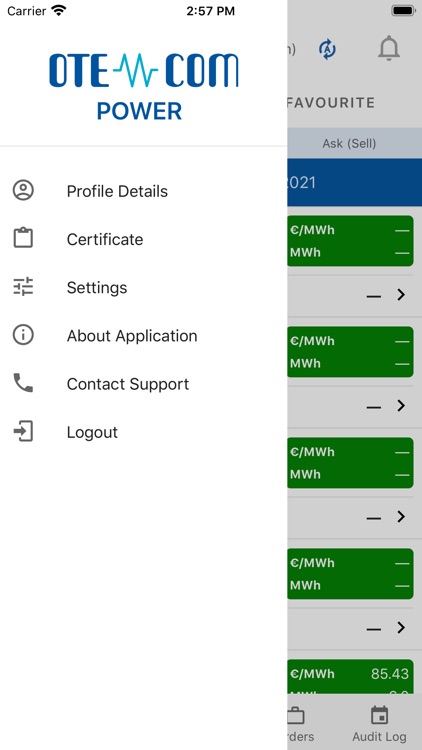Image resolution: width=422 pixels, height=750 pixels.
Task: Open the Certificate menu entry
Action: pyautogui.click(x=144, y=239)
